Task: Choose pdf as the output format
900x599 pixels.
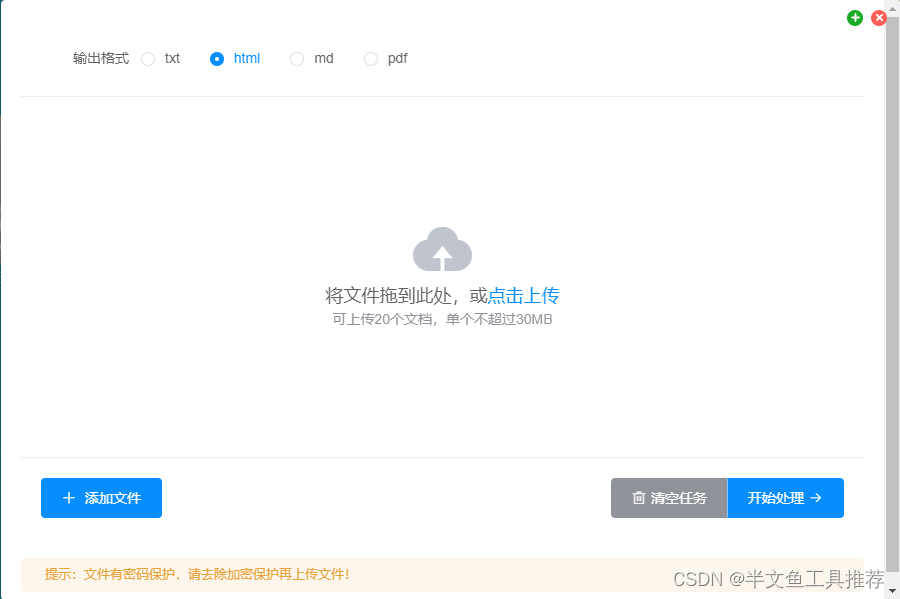Action: (371, 59)
